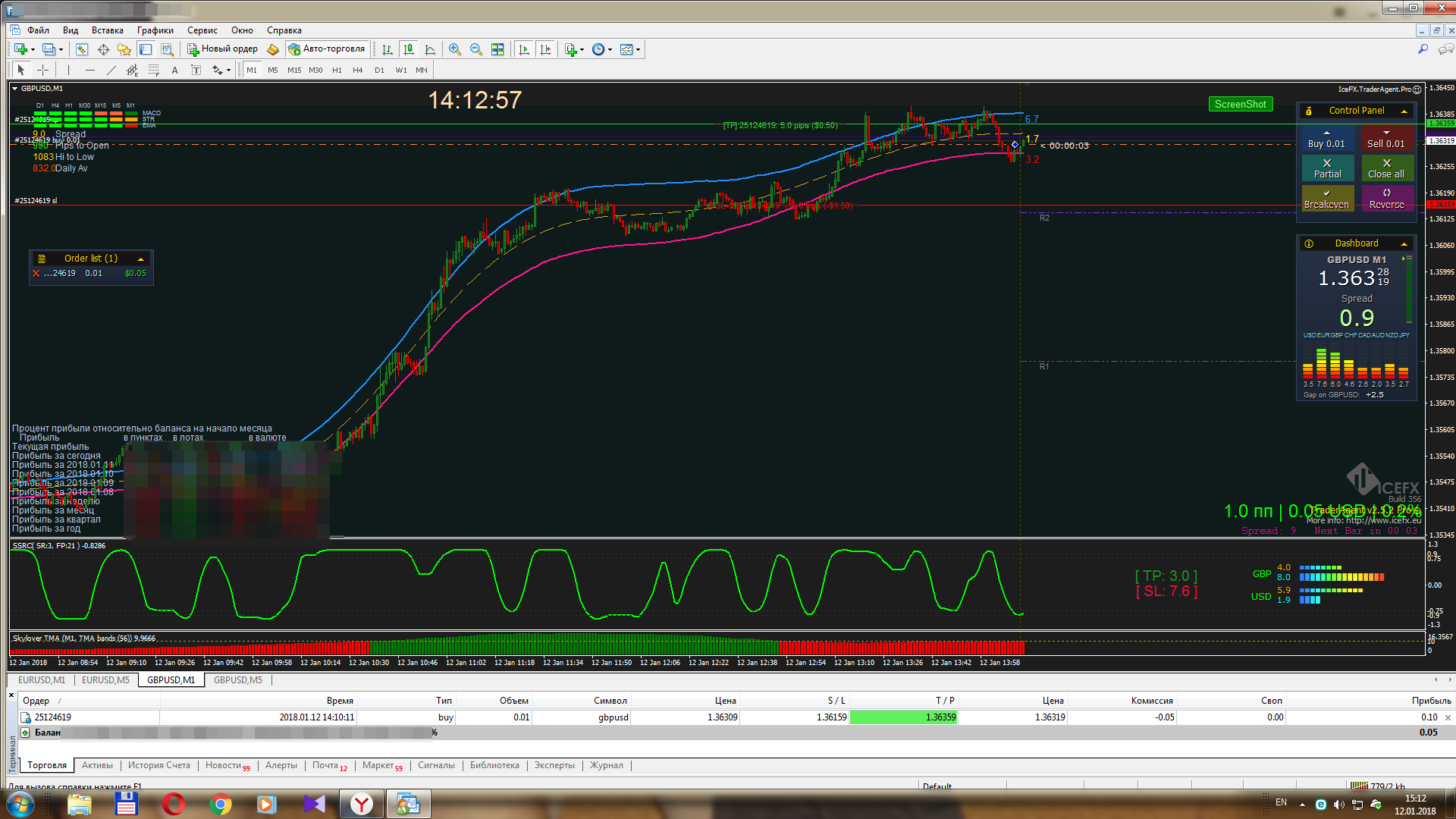The height and width of the screenshot is (819, 1456).
Task: Toggle chart auto scroll
Action: (524, 49)
